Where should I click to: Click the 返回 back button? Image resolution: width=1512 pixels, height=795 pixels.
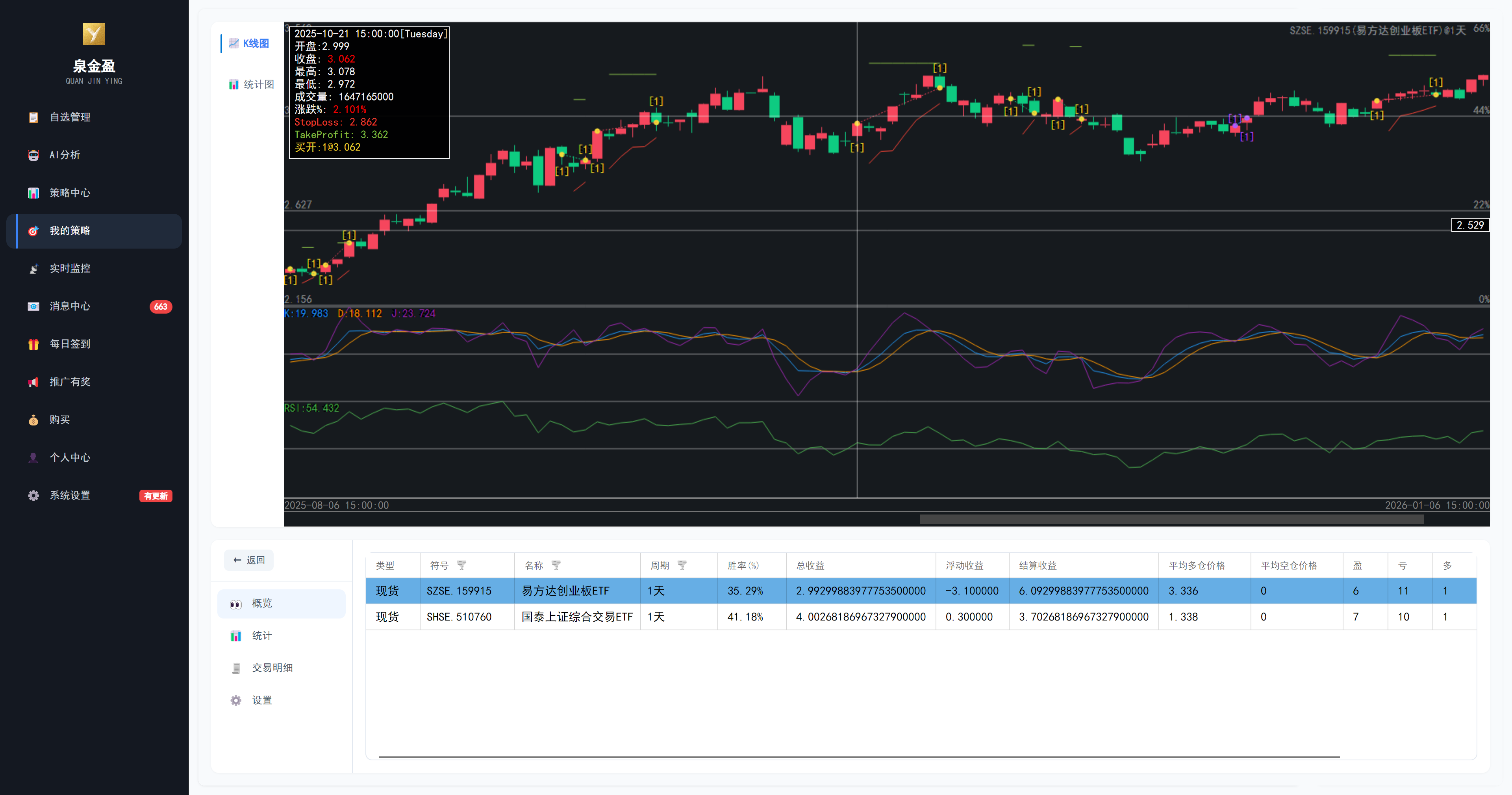tap(249, 560)
